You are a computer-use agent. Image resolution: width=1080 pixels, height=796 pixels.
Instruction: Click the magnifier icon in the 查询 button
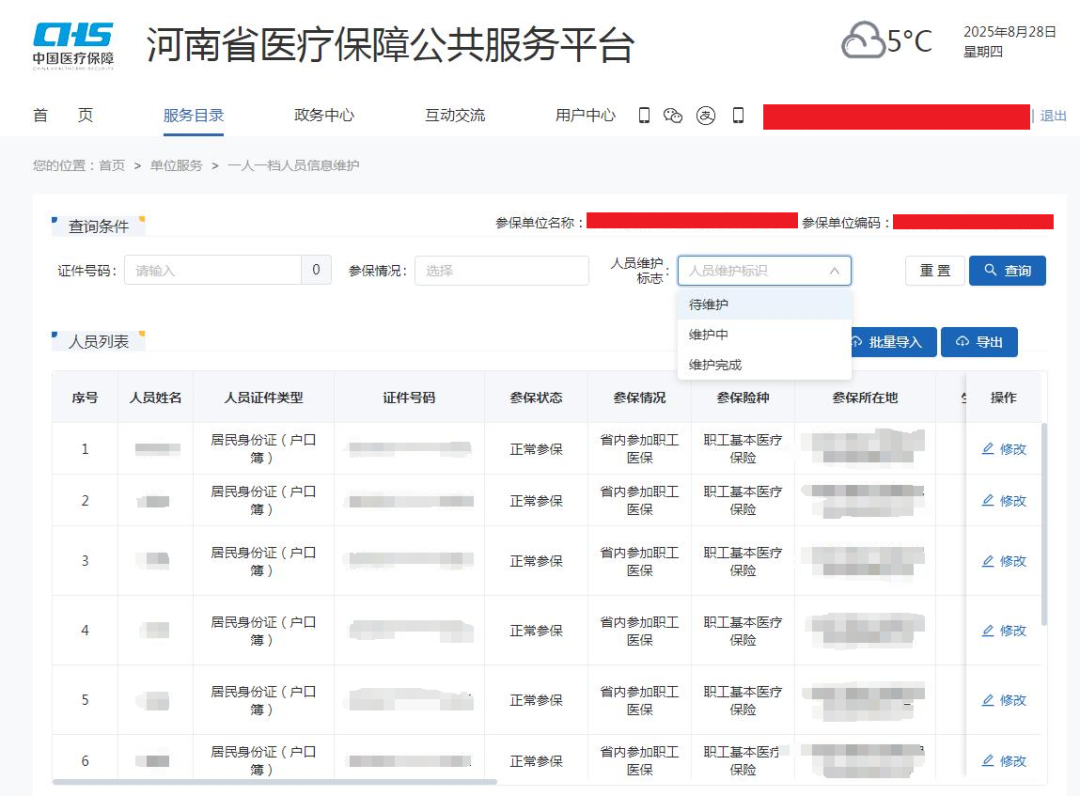(989, 270)
